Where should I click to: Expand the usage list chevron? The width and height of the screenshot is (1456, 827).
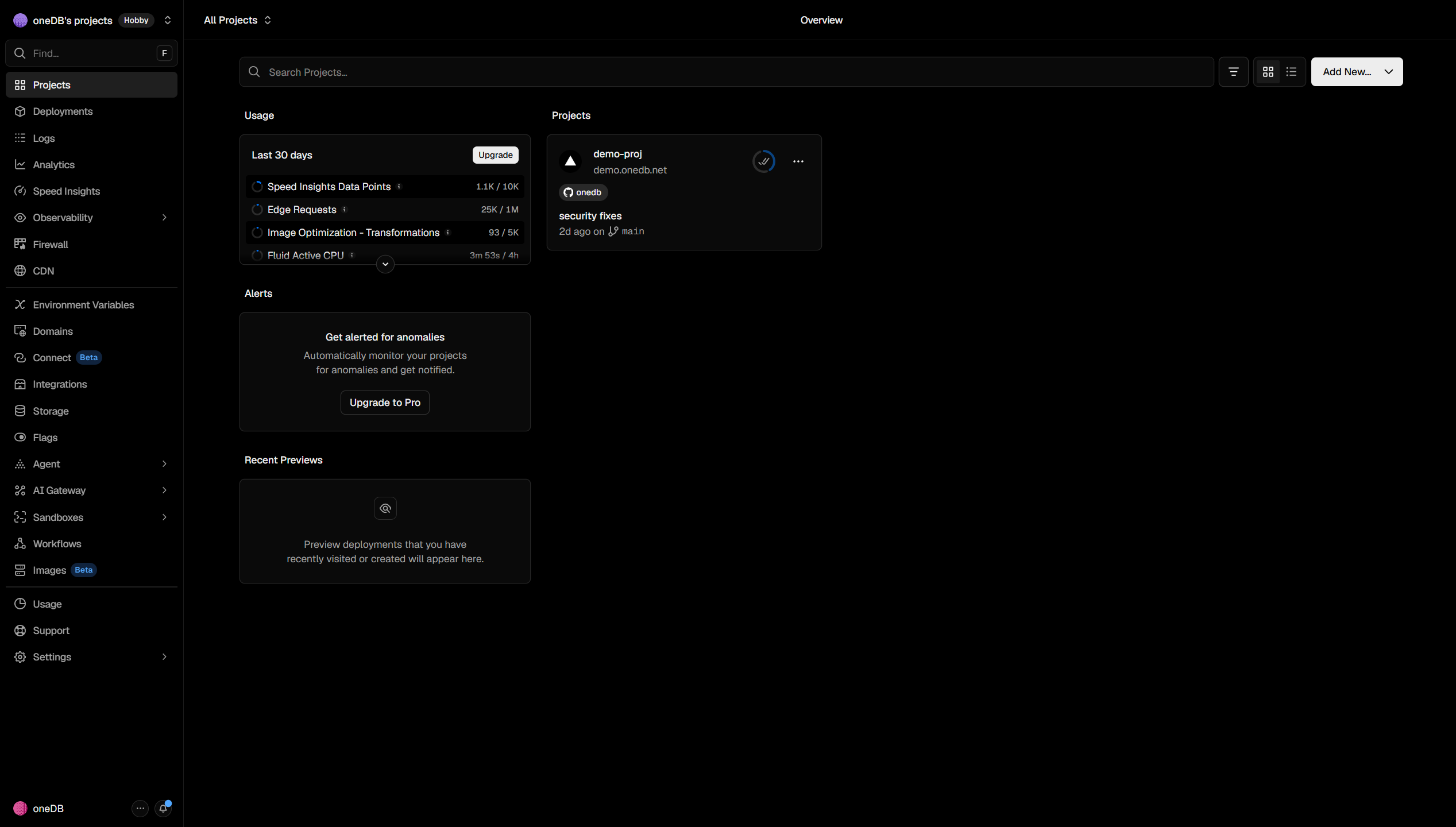click(x=385, y=264)
